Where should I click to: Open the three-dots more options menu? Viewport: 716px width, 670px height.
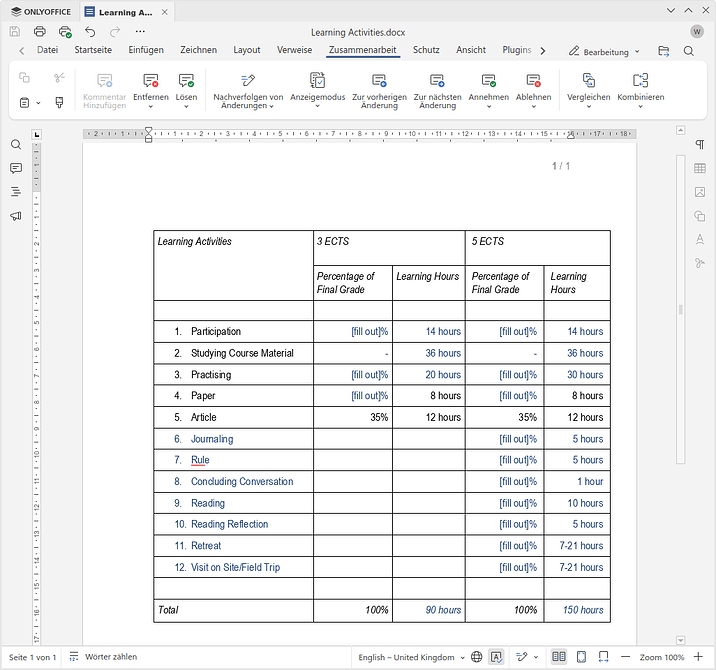tap(140, 32)
